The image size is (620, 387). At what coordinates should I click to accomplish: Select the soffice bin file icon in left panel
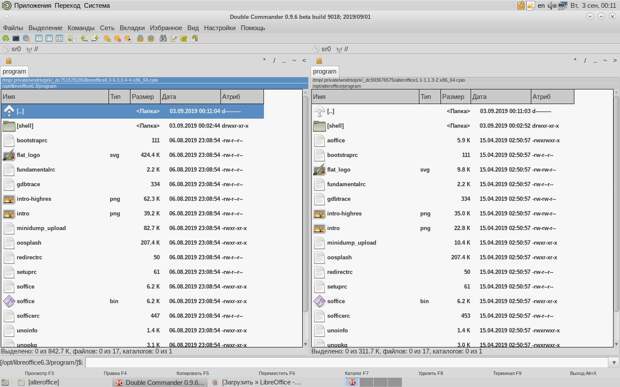(x=9, y=301)
